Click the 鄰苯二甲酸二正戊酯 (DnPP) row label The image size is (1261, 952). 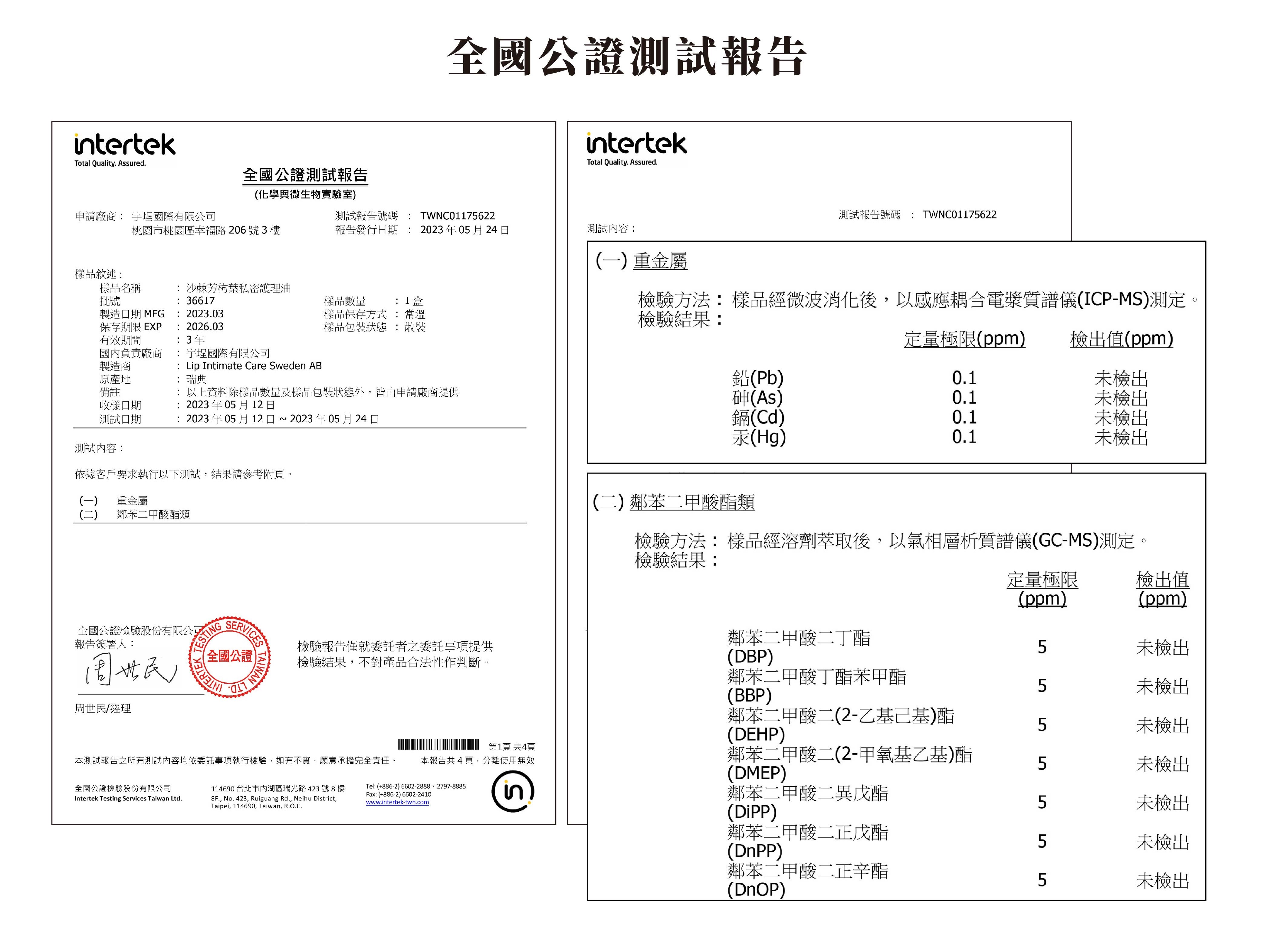808,841
